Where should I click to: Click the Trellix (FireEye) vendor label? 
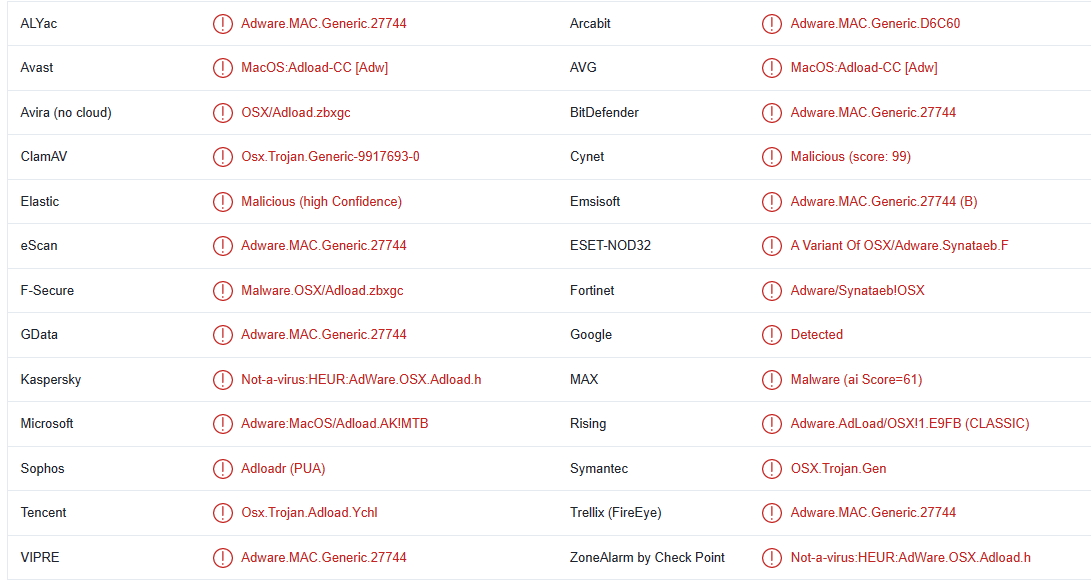pyautogui.click(x=615, y=513)
